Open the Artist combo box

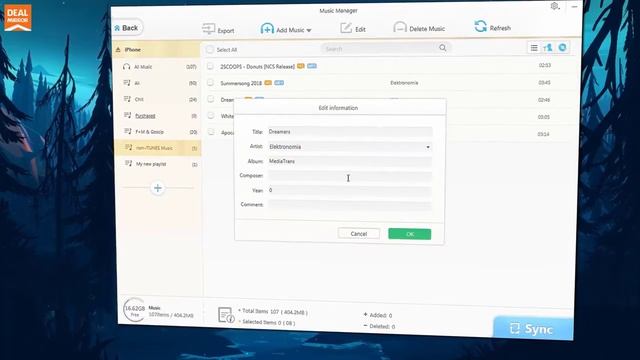coord(350,147)
